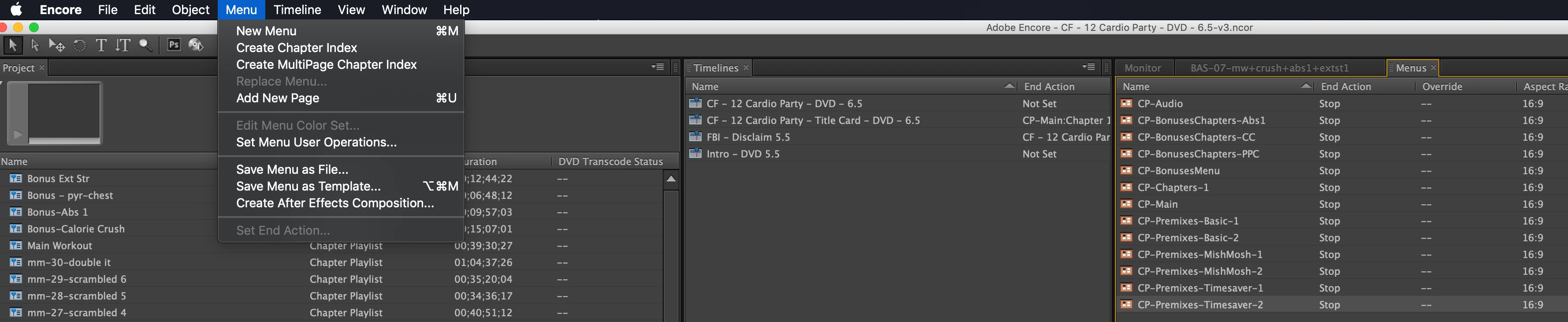
Task: Close the Timelines panel tab
Action: (x=746, y=67)
